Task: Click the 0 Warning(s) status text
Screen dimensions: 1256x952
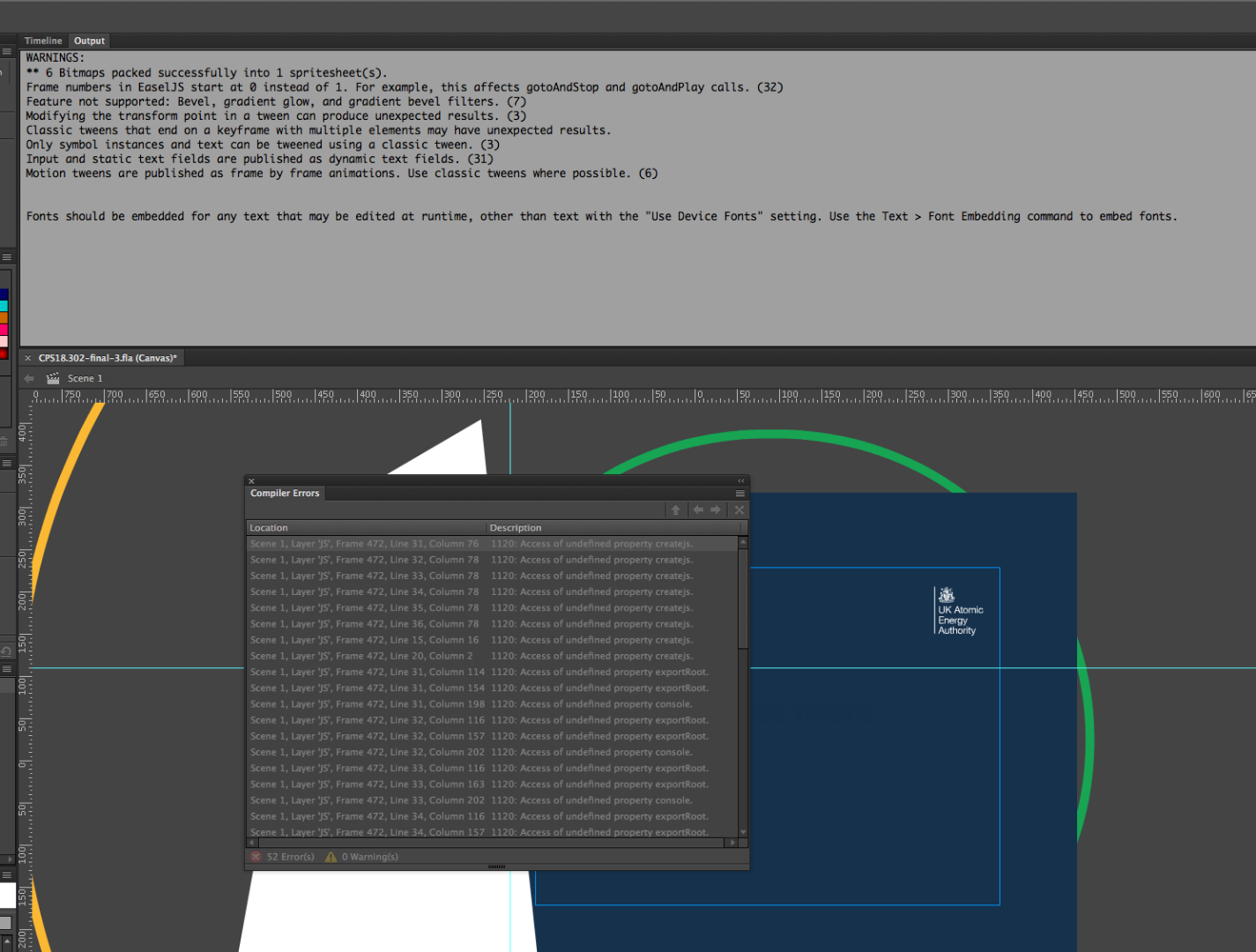Action: point(370,857)
